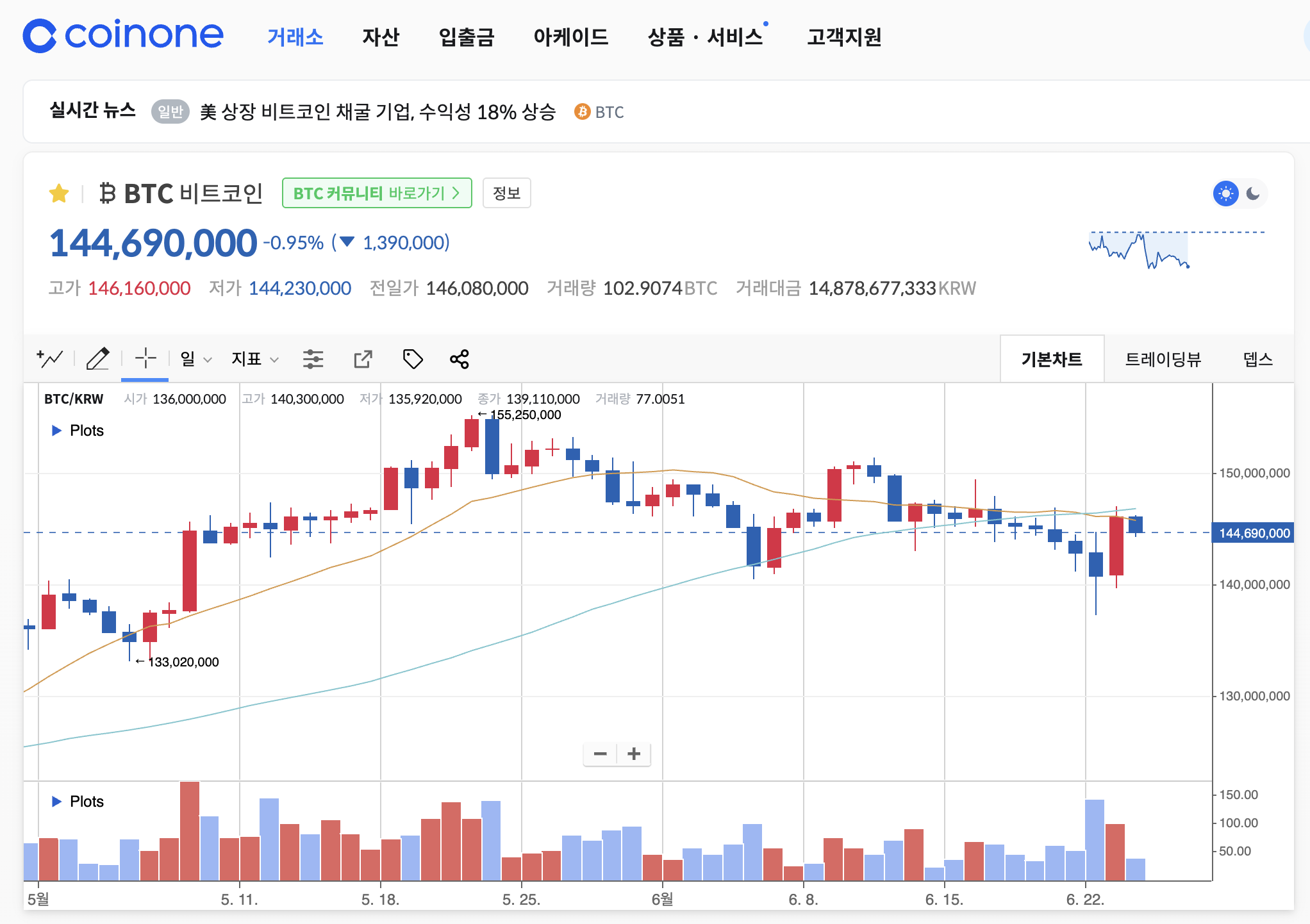The width and height of the screenshot is (1310, 924).
Task: Click the coinone logo
Action: coord(123,35)
